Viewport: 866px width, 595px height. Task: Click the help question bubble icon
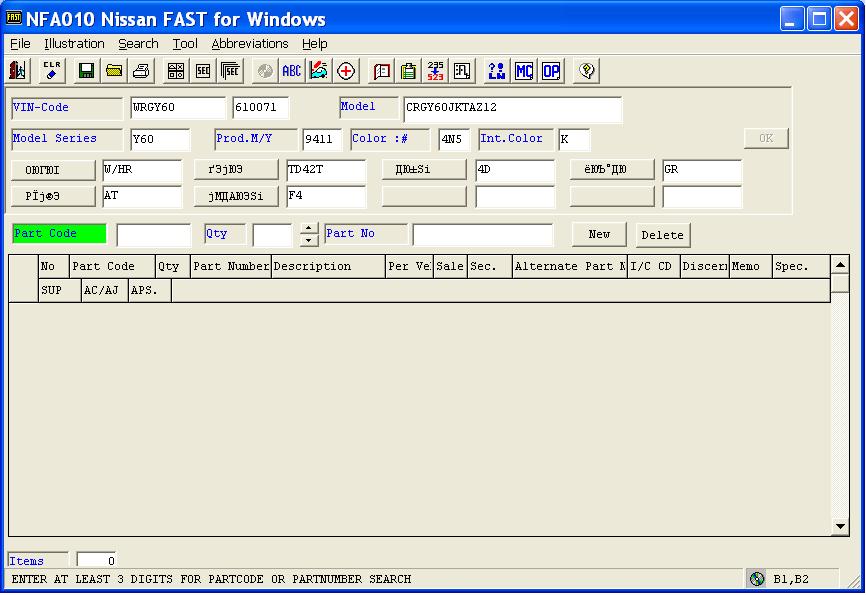pyautogui.click(x=587, y=71)
